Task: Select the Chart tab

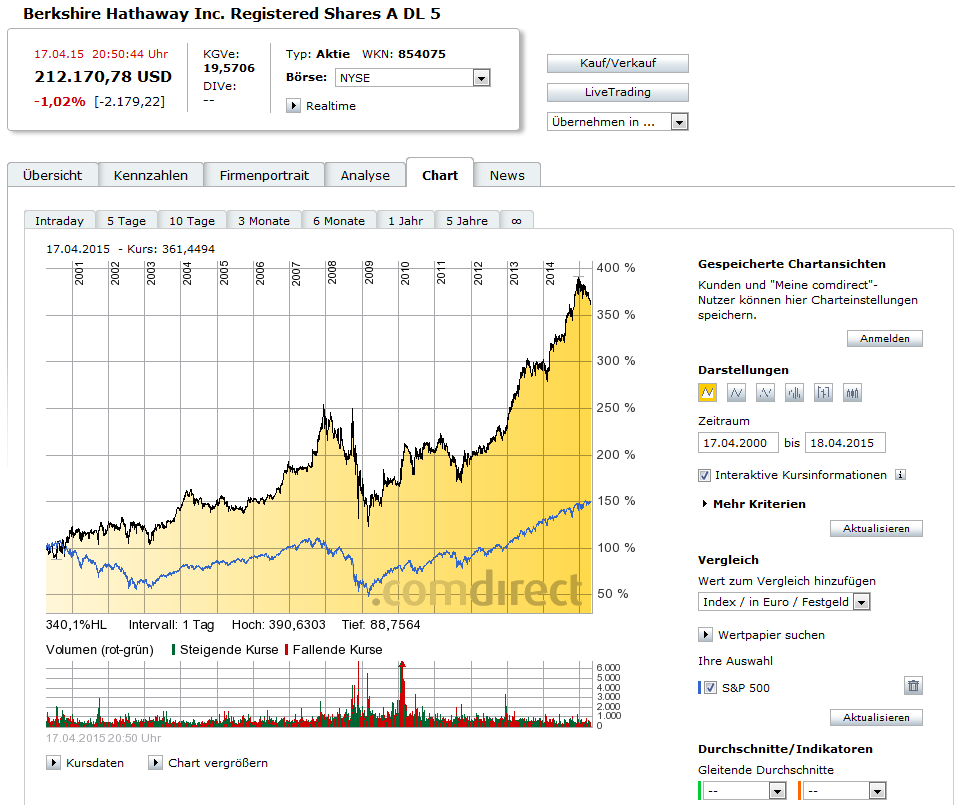Action: coord(440,175)
